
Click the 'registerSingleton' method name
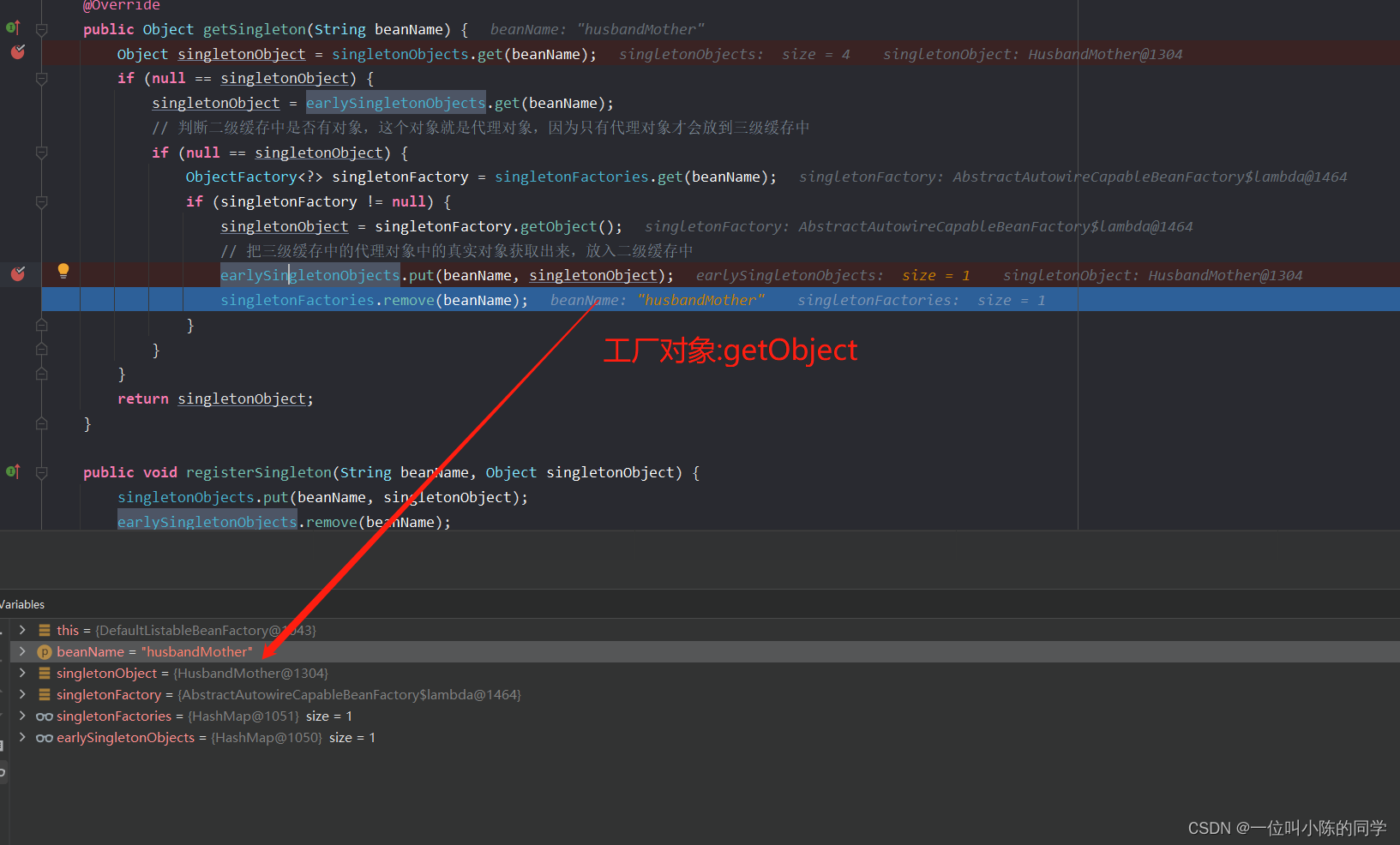tap(258, 472)
